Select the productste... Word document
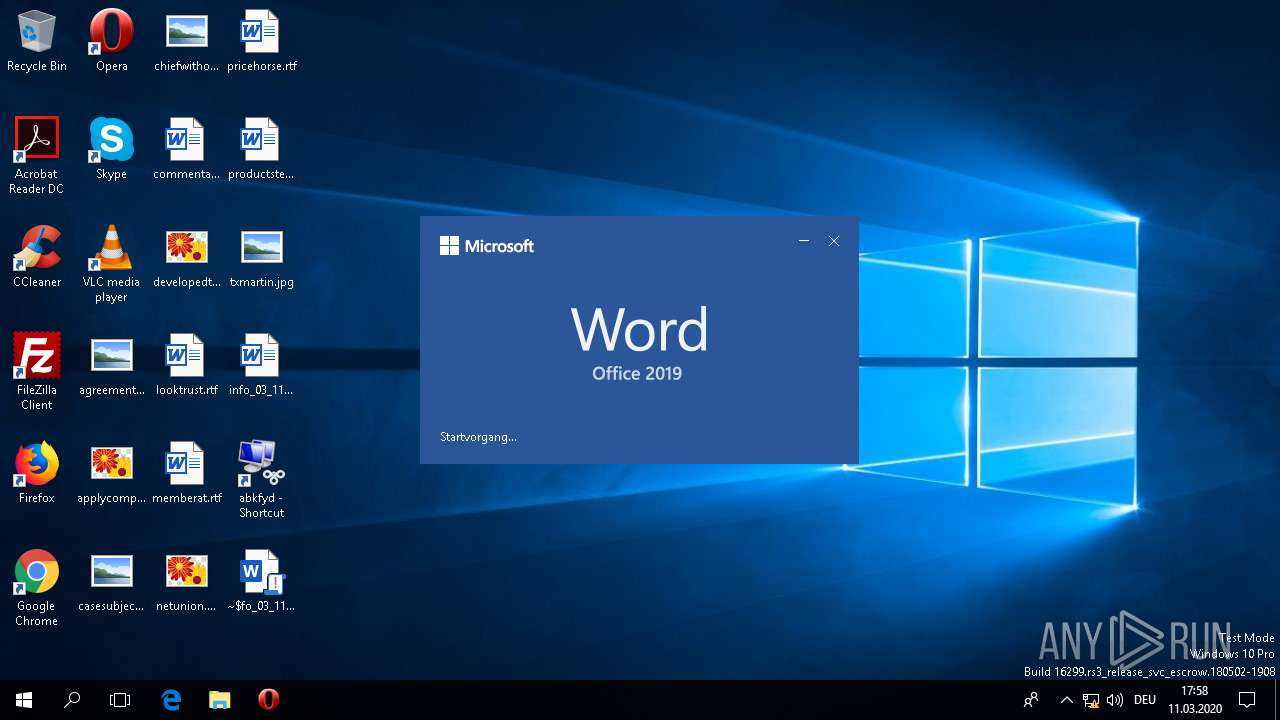Viewport: 1280px width, 720px height. (261, 149)
